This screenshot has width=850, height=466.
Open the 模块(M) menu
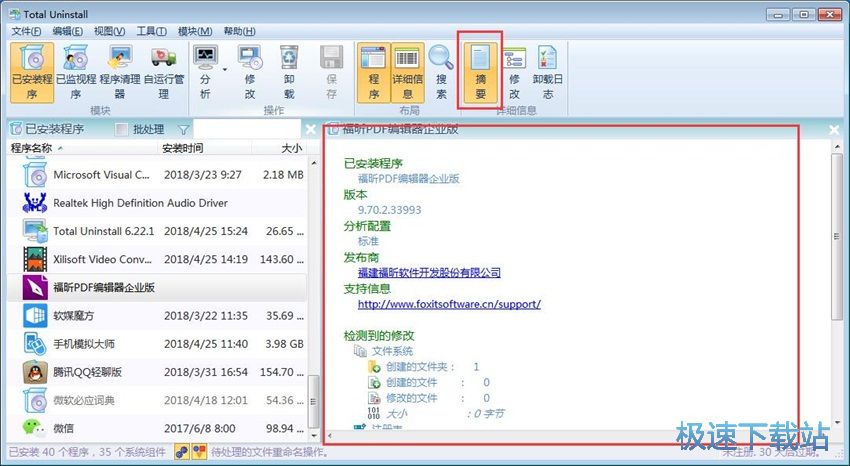tap(195, 31)
